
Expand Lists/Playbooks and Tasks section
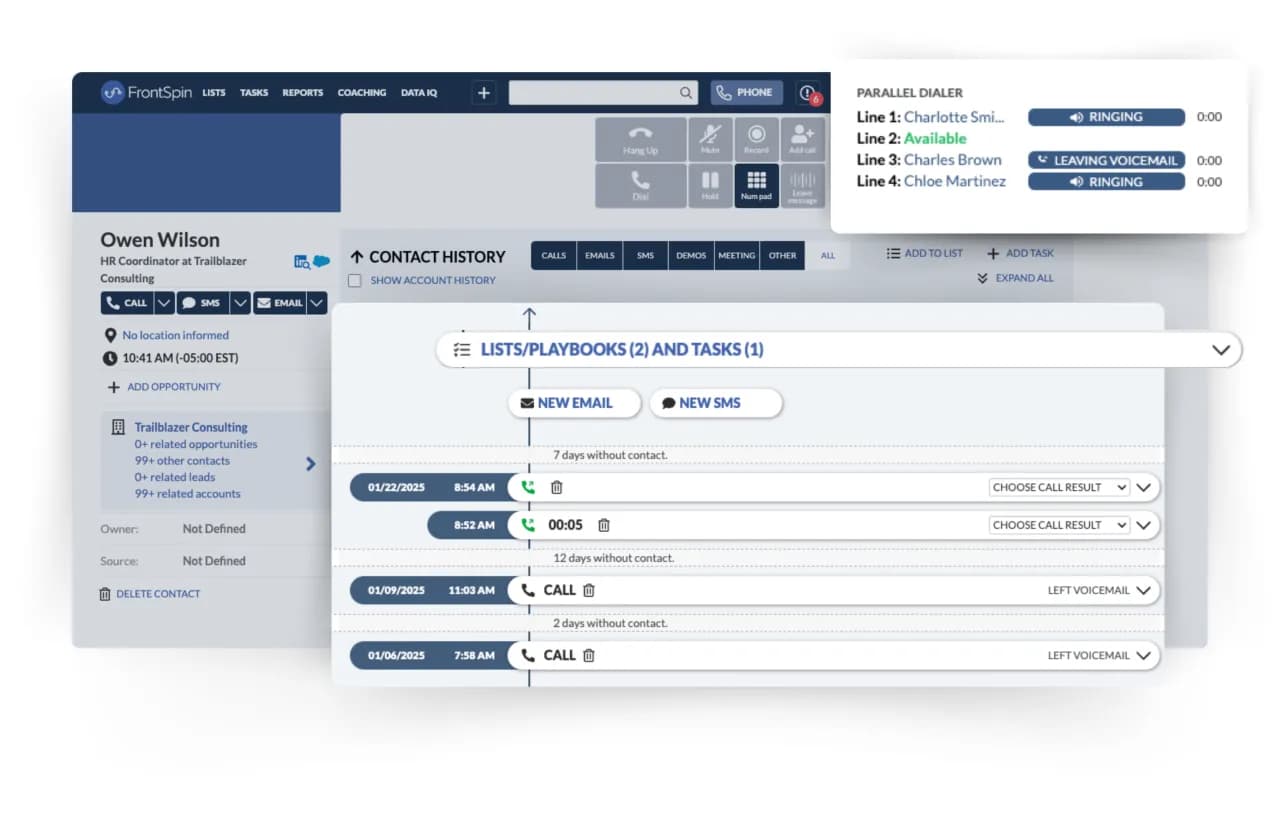point(1220,350)
